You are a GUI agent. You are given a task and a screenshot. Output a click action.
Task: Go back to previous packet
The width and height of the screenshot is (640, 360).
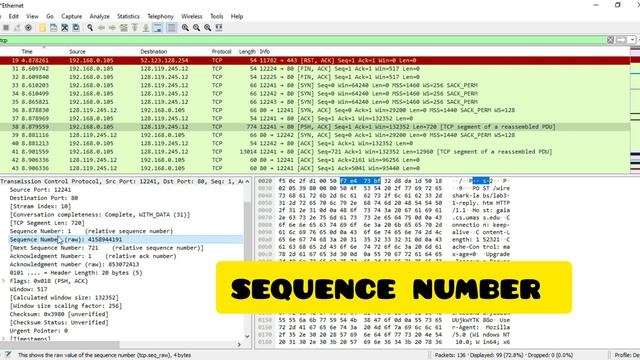tap(101, 28)
